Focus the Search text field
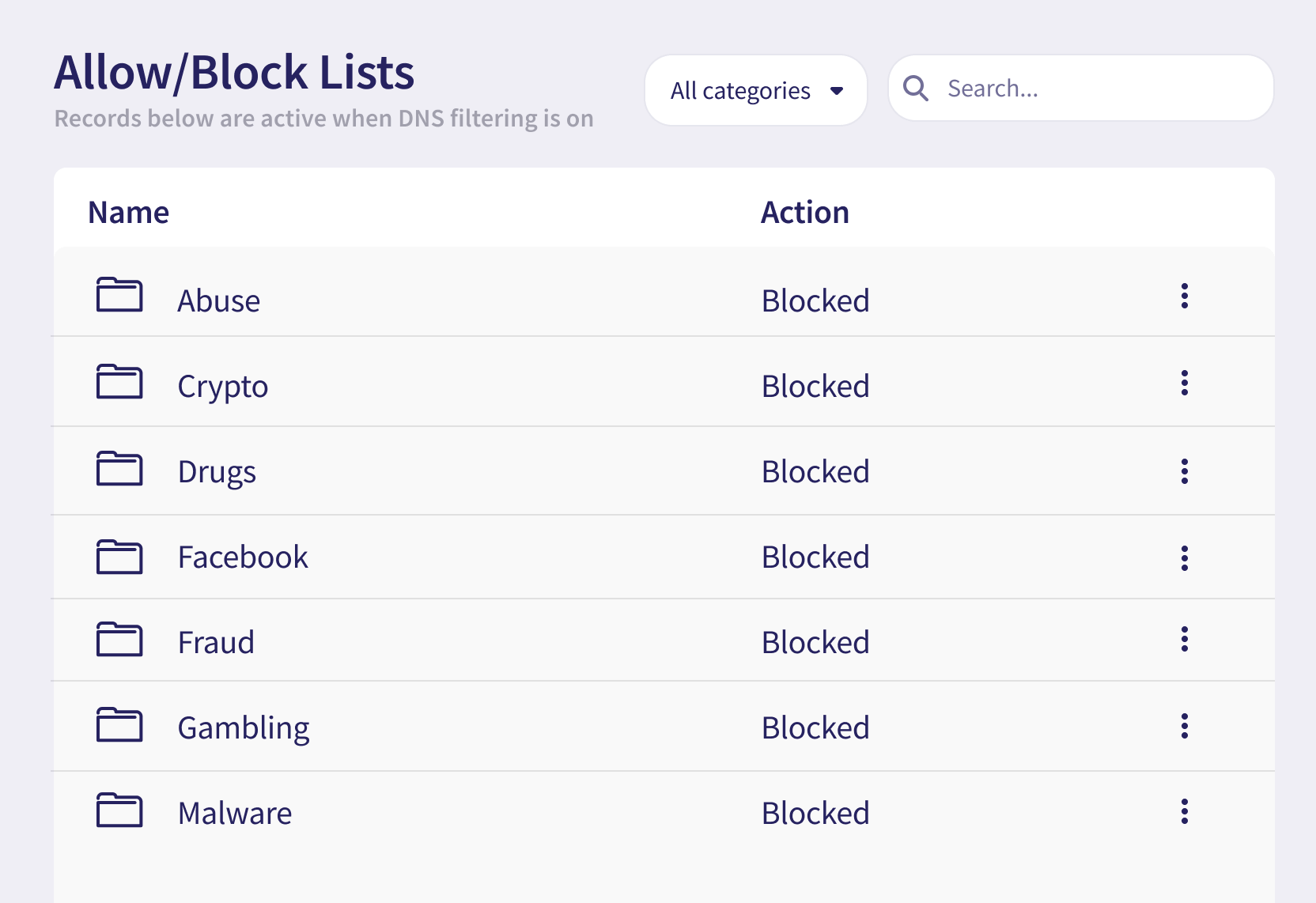This screenshot has width=1316, height=903. click(x=1099, y=89)
